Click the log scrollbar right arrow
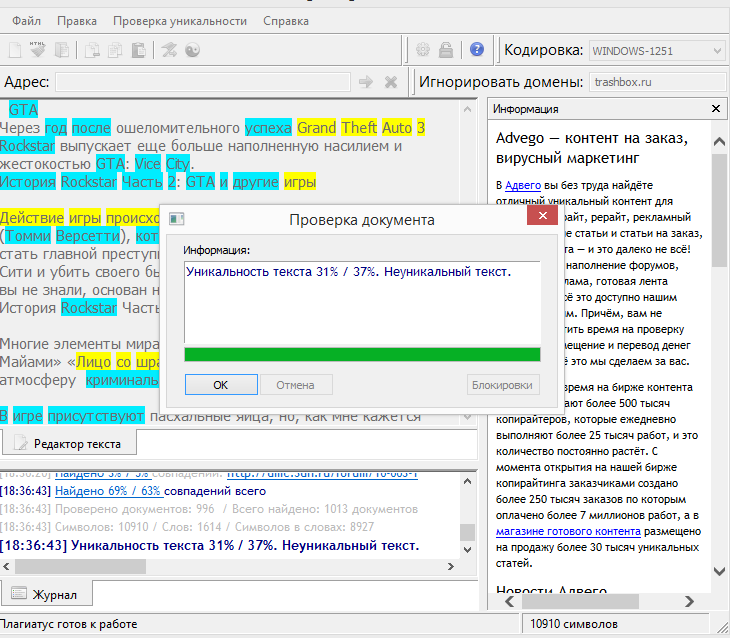The width and height of the screenshot is (730, 638). coord(450,566)
